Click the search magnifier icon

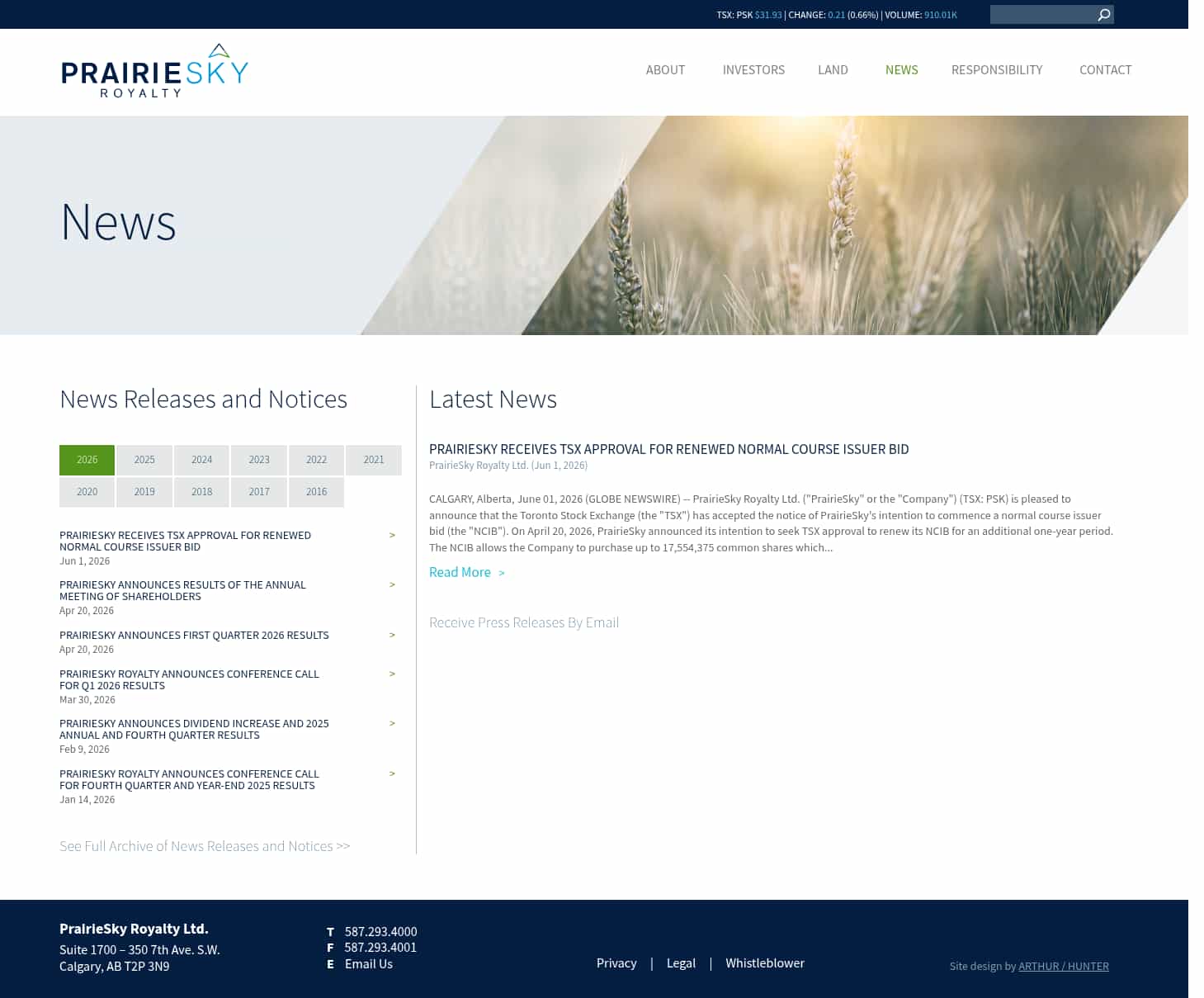coord(1104,15)
